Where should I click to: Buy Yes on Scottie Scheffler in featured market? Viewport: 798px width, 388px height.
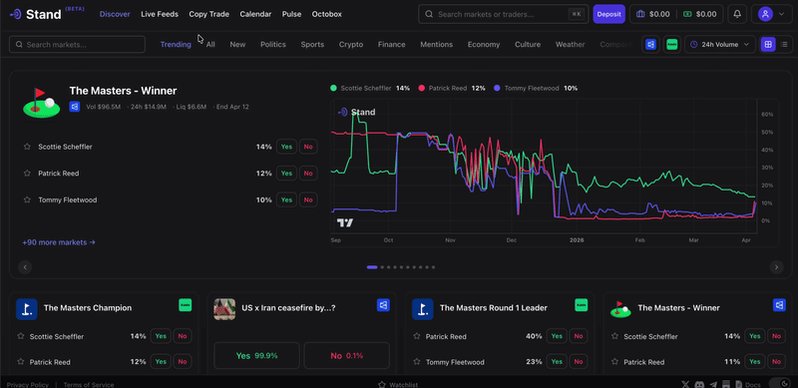click(287, 147)
